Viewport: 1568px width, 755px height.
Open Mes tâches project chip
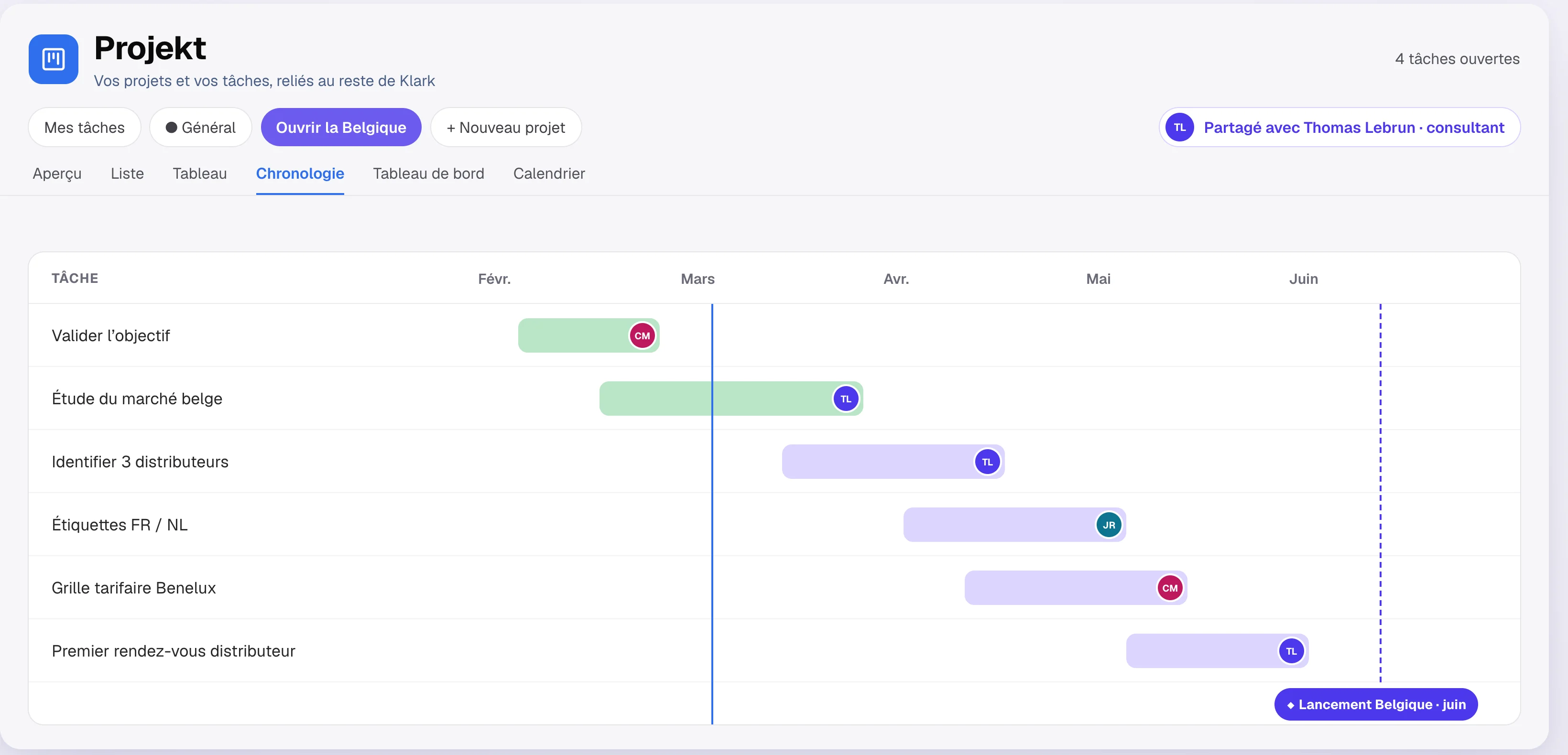85,127
